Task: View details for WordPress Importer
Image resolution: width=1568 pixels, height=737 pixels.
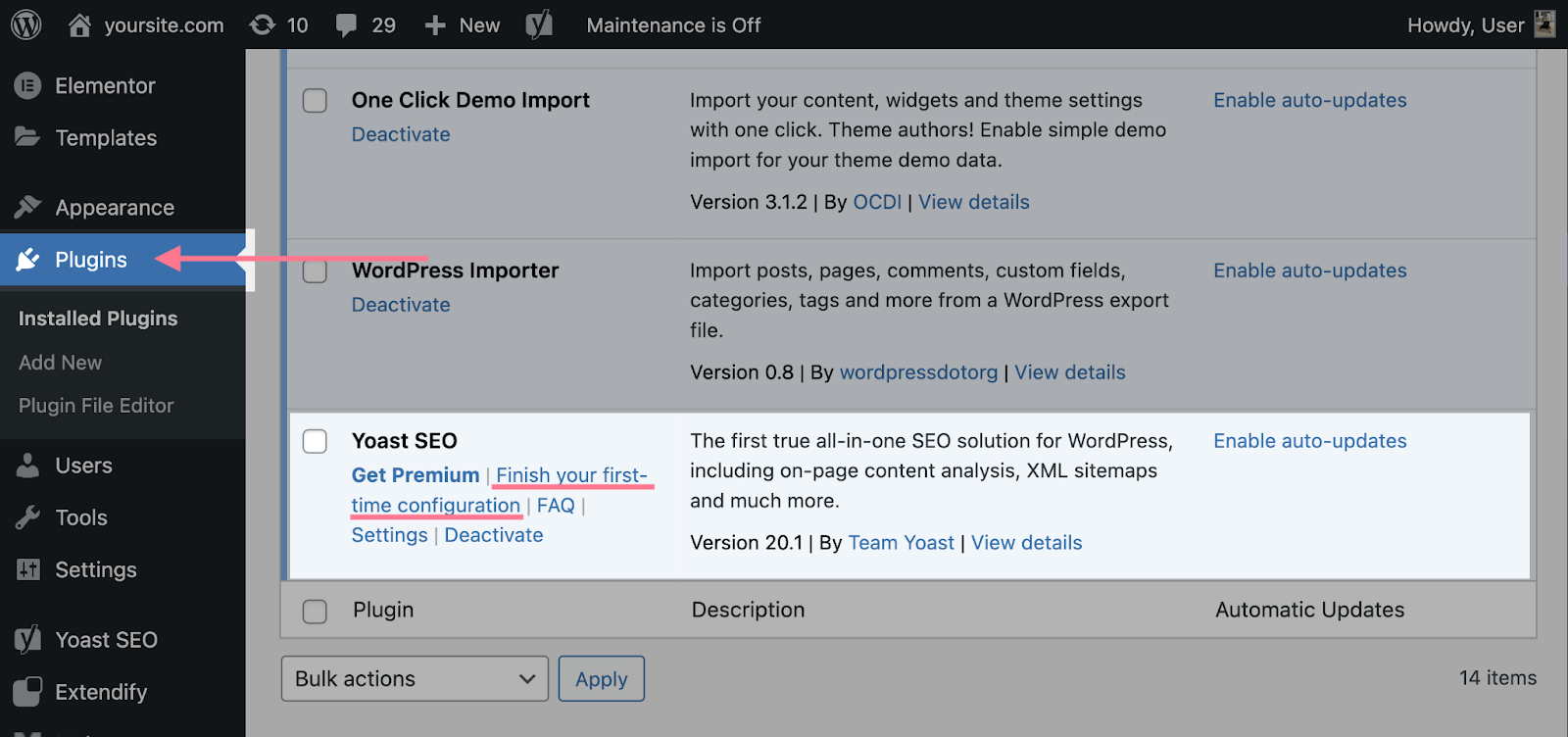Action: [1070, 372]
